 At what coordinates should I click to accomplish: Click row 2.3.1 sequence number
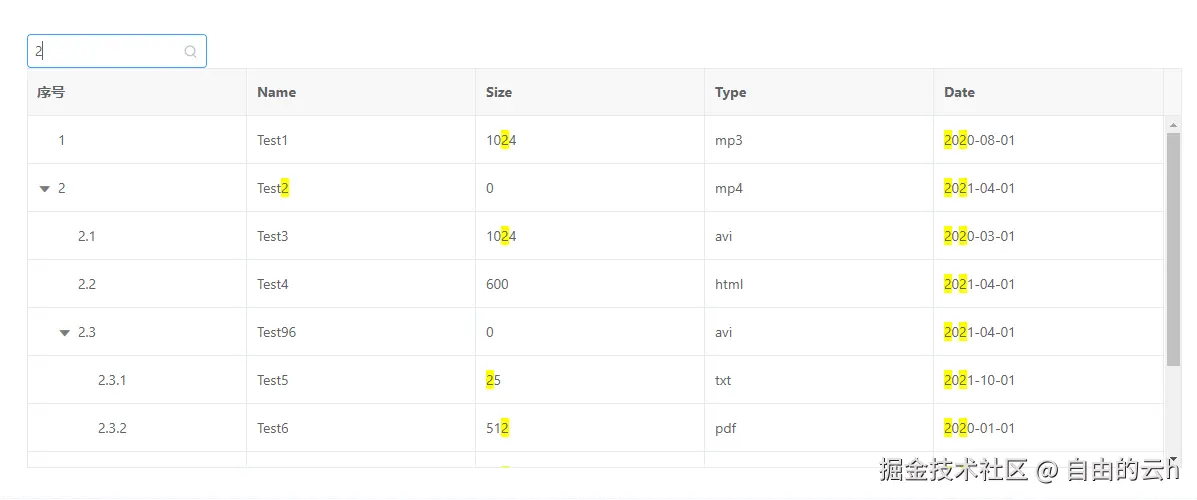(x=112, y=381)
